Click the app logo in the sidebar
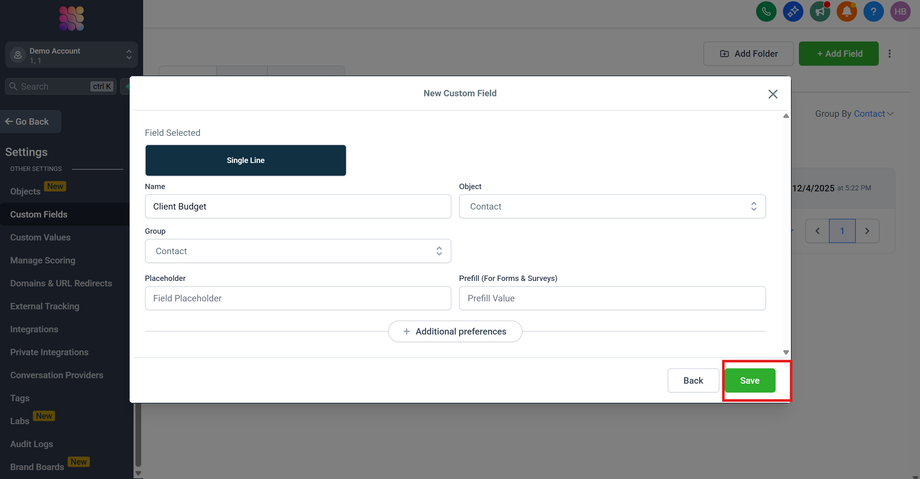 (71, 18)
